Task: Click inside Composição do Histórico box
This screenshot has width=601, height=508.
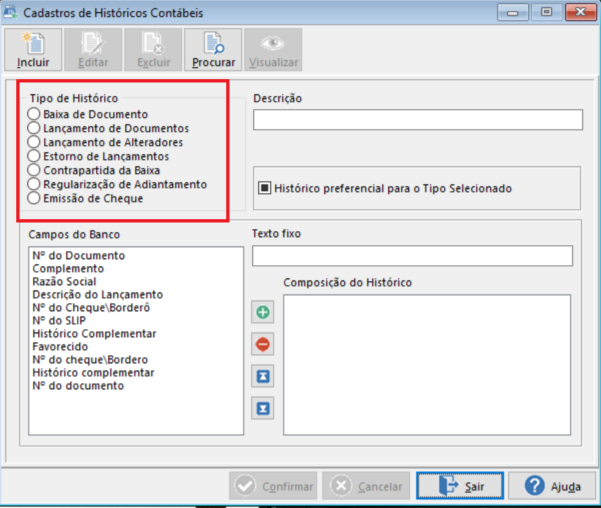Action: point(427,365)
